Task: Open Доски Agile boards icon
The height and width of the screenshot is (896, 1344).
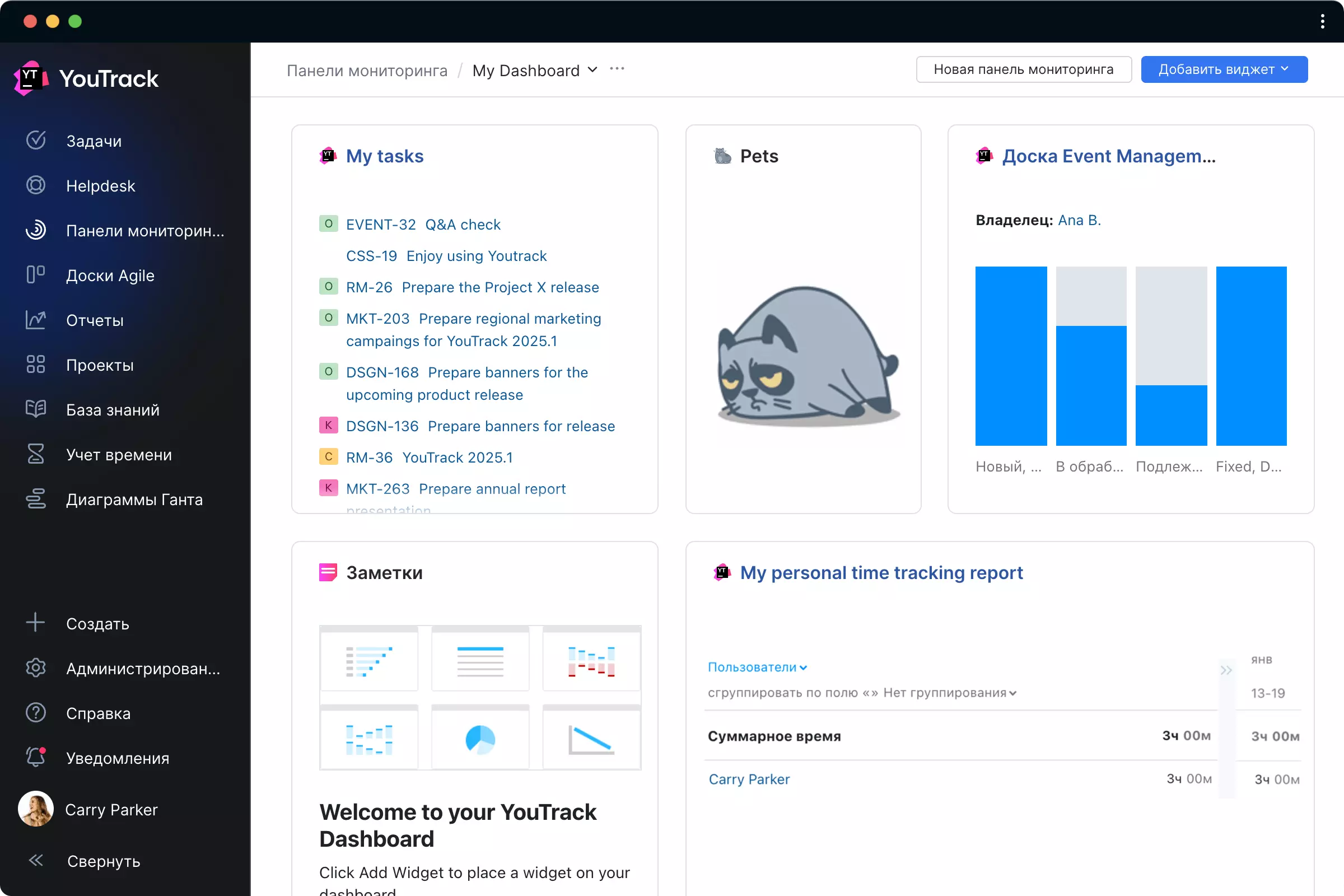Action: [x=35, y=275]
